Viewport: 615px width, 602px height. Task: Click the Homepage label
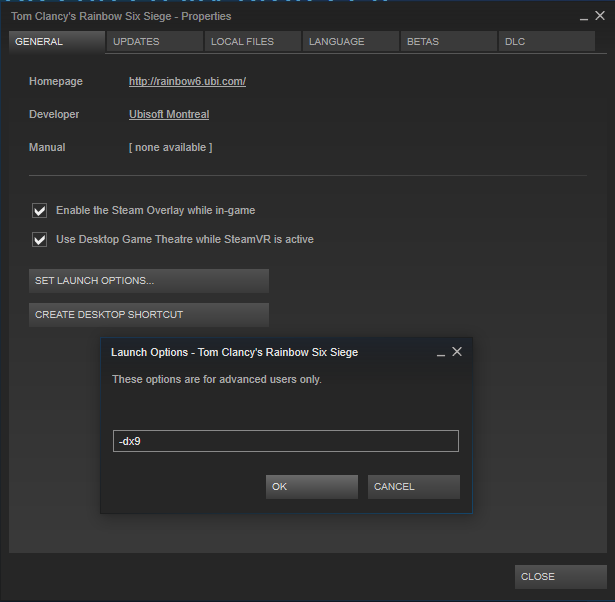click(x=56, y=81)
